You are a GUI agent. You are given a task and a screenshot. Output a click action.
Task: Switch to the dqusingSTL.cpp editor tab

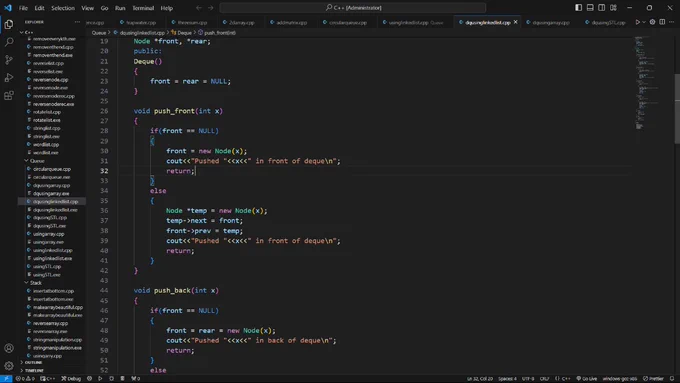[x=605, y=22]
